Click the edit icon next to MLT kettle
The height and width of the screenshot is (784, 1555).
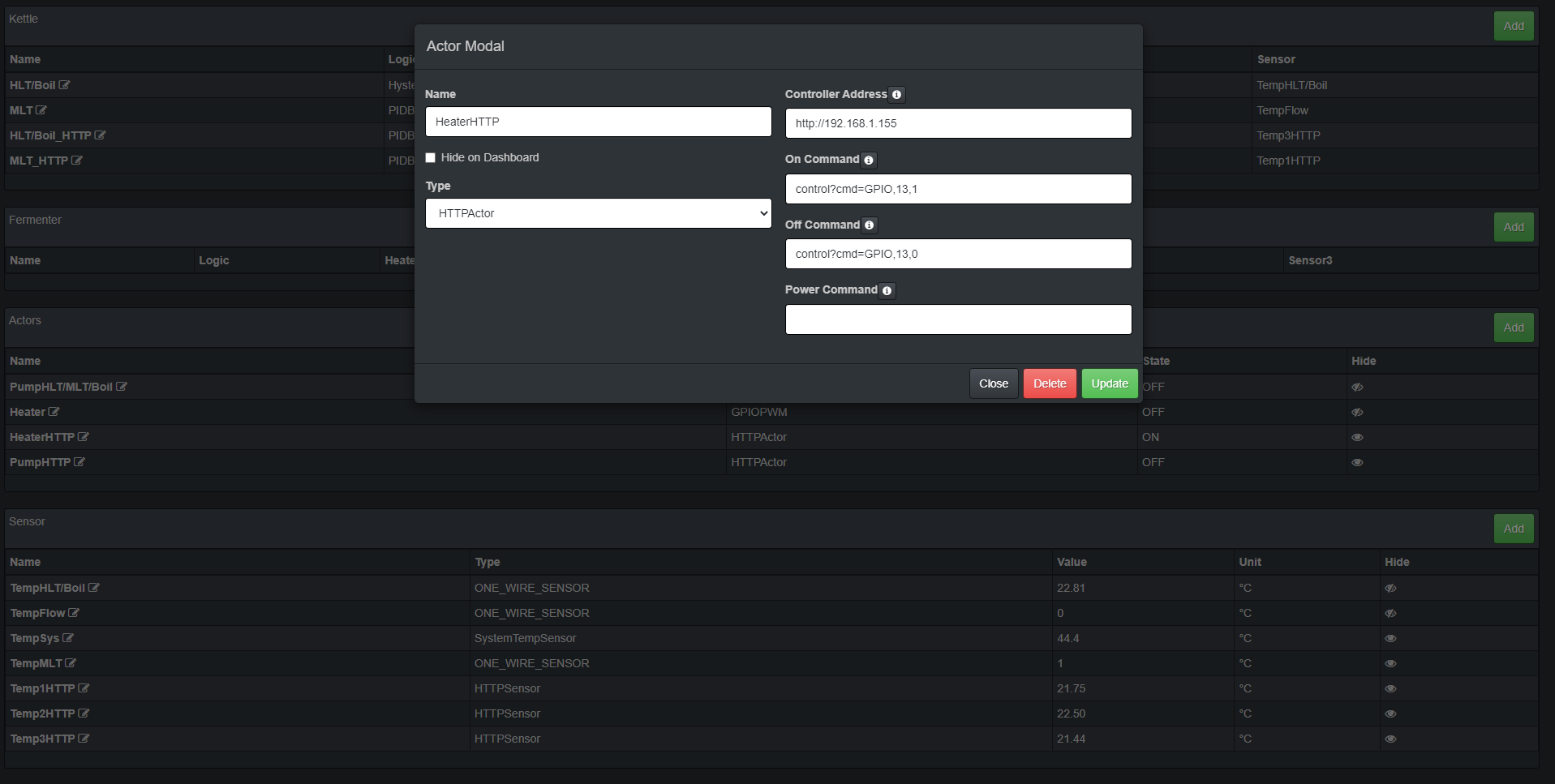point(41,110)
